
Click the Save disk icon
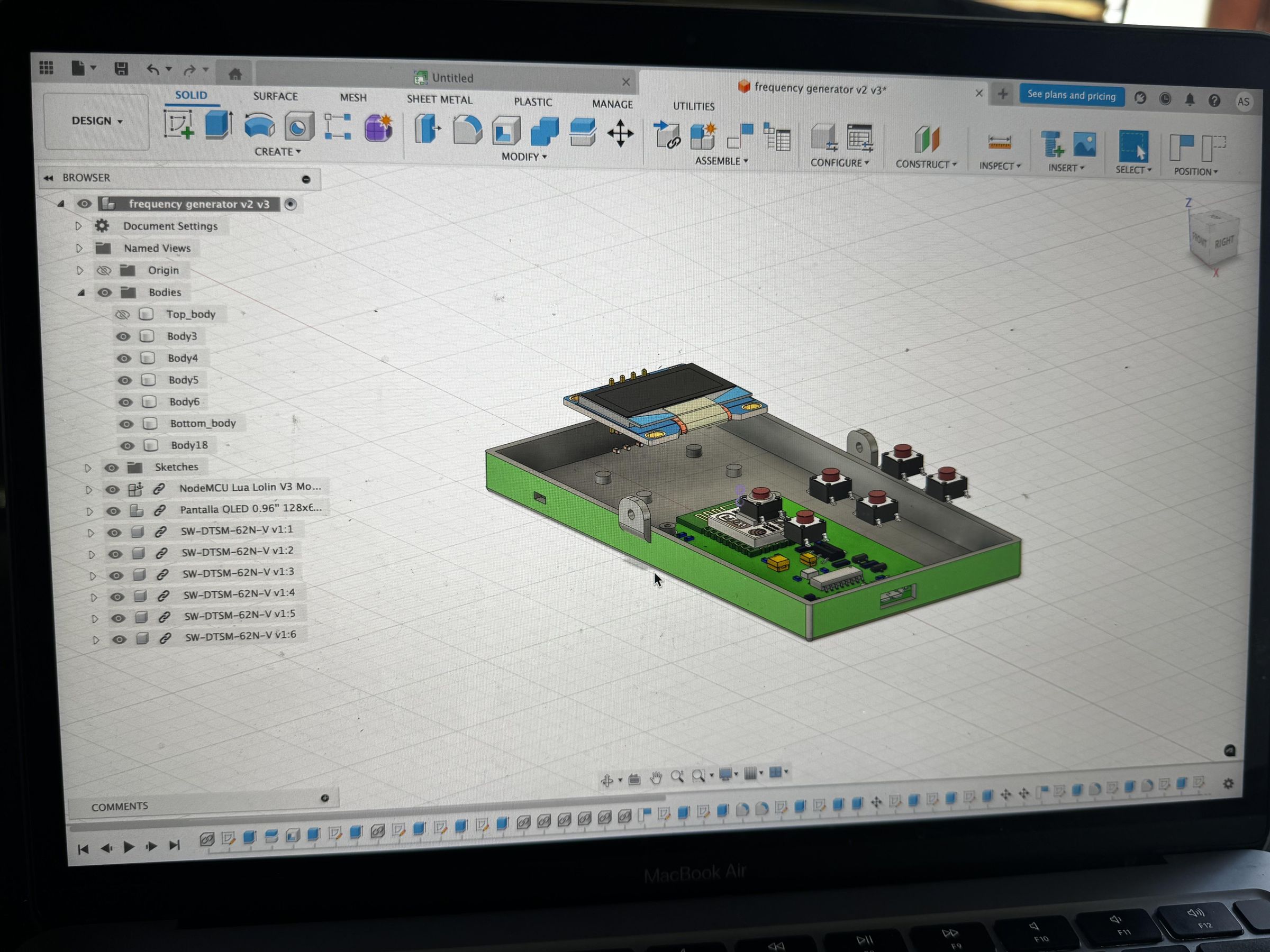point(121,69)
